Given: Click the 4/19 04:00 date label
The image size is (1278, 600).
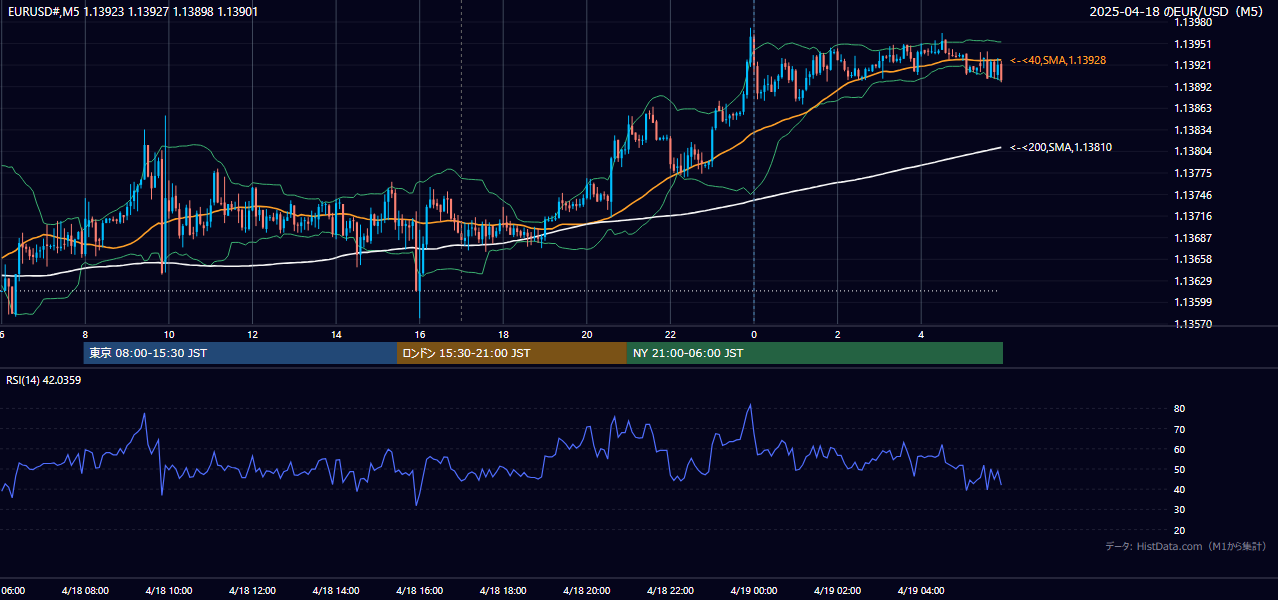Looking at the screenshot, I should click(921, 590).
